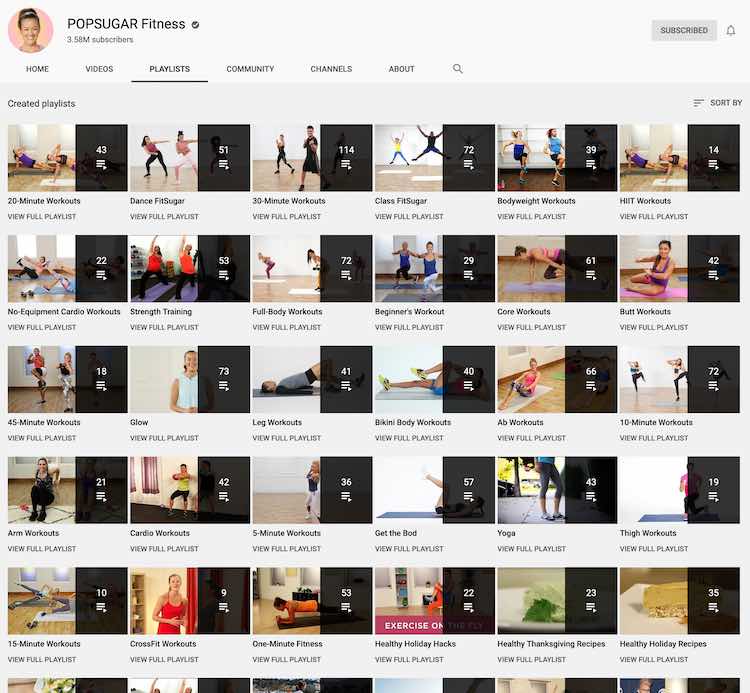View full playlist for Bikini Body Workouts
750x693 pixels.
(409, 438)
